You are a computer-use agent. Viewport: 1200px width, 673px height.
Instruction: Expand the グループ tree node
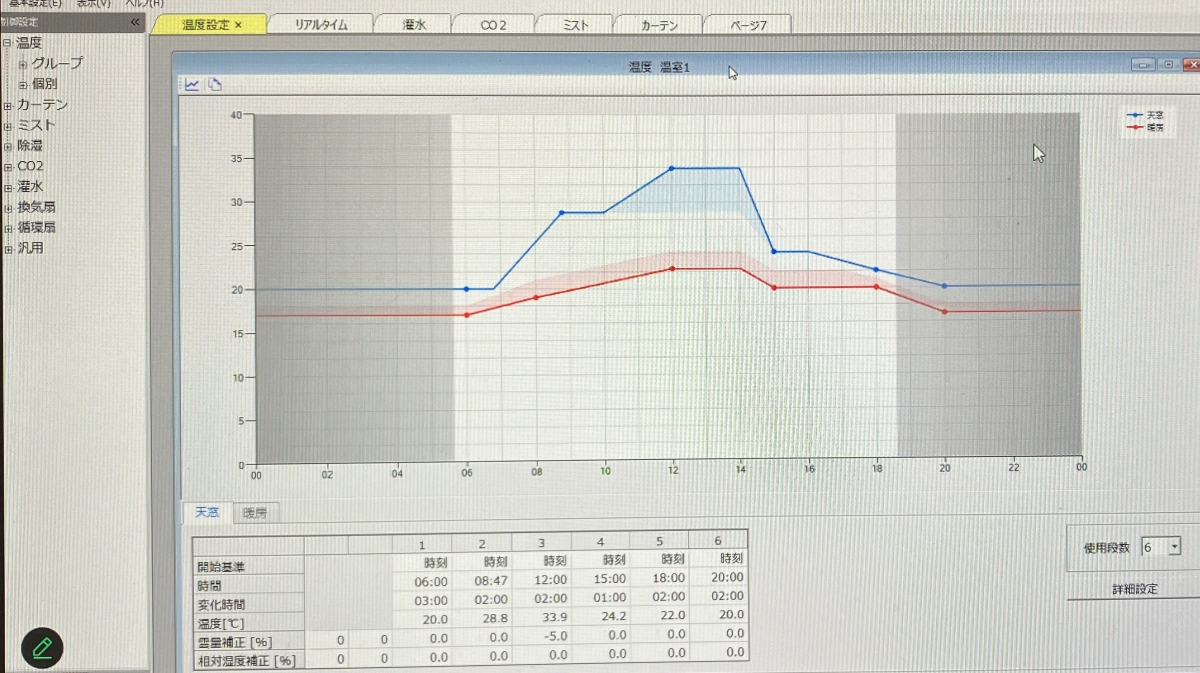(23, 64)
